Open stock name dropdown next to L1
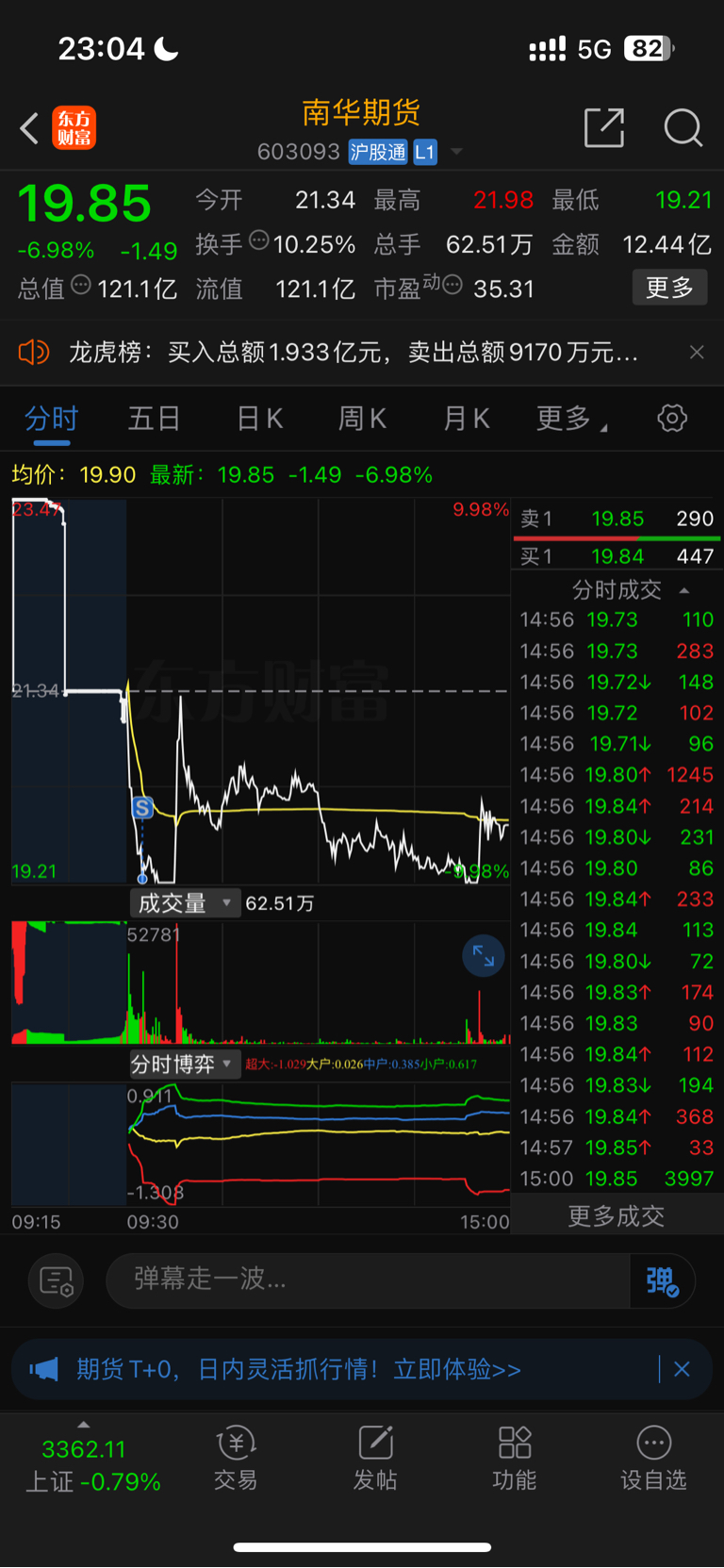Viewport: 724px width, 1568px height. 457,151
